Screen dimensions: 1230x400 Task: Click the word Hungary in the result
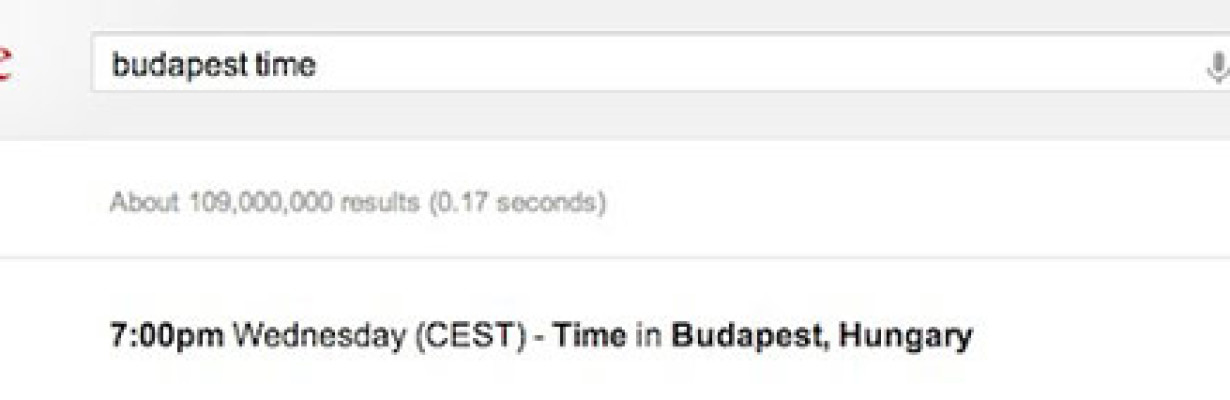[905, 338]
